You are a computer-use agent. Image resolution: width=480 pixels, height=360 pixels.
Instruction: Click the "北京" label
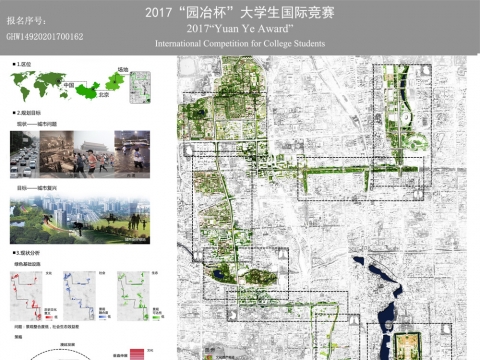(x=104, y=95)
